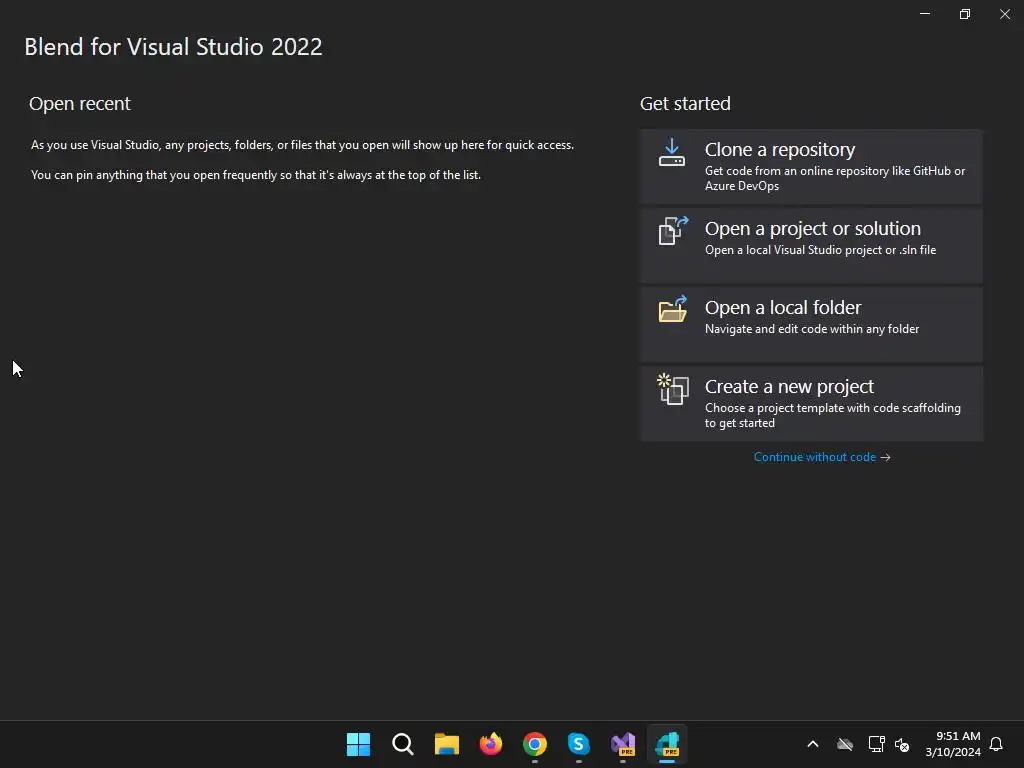Select Open a project or solution title
1024x768 pixels.
point(812,229)
